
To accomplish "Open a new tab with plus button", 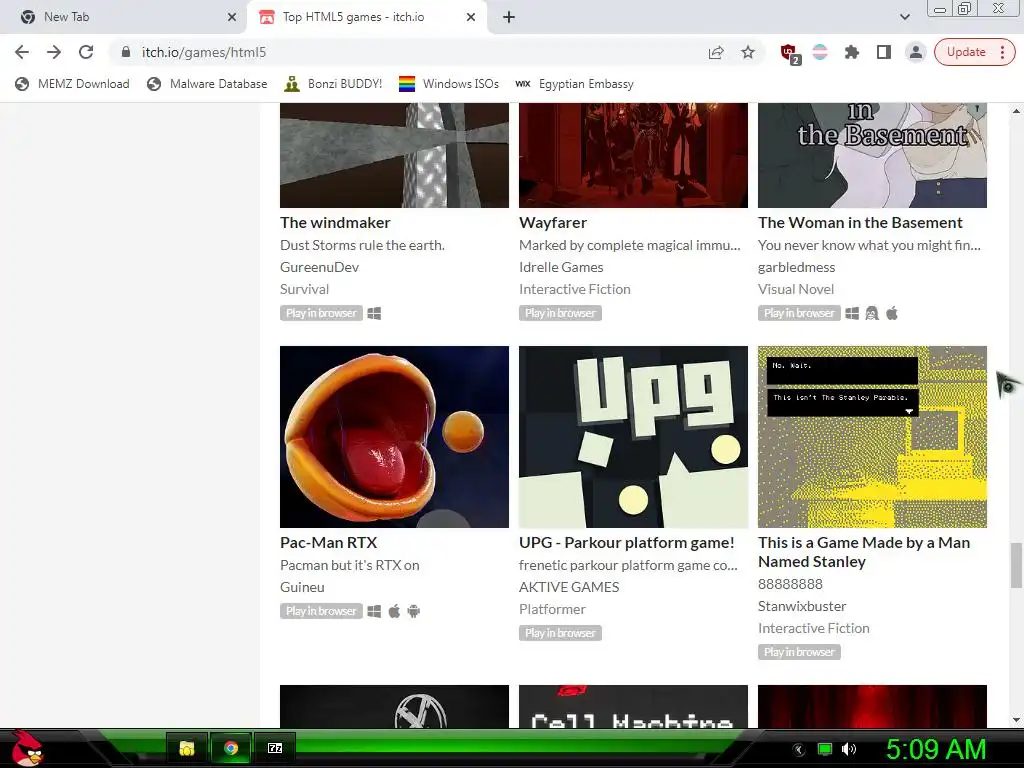I will [x=509, y=17].
